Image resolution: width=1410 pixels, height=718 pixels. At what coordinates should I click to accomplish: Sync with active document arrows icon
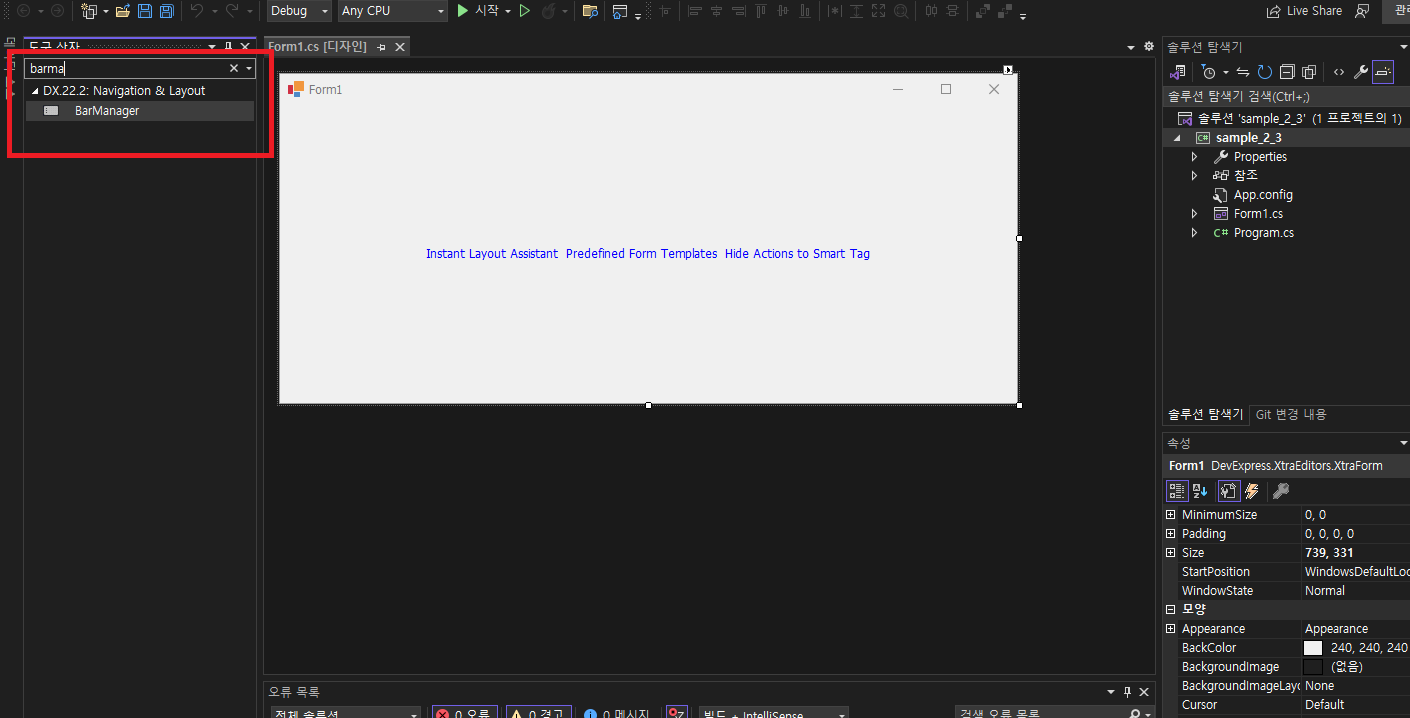(1243, 72)
